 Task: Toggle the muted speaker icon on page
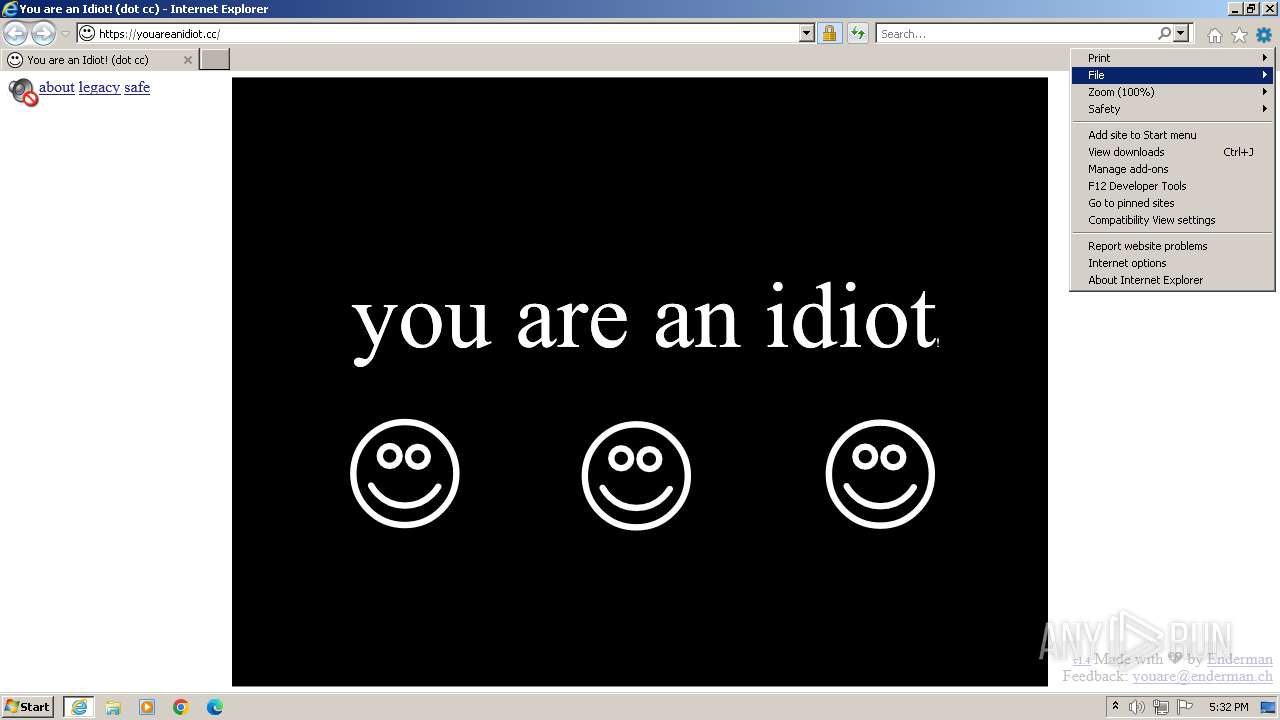pos(23,92)
